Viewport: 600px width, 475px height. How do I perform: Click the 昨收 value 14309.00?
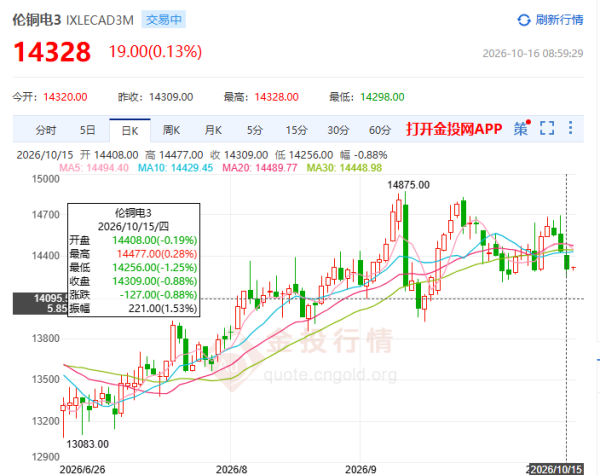pyautogui.click(x=171, y=97)
